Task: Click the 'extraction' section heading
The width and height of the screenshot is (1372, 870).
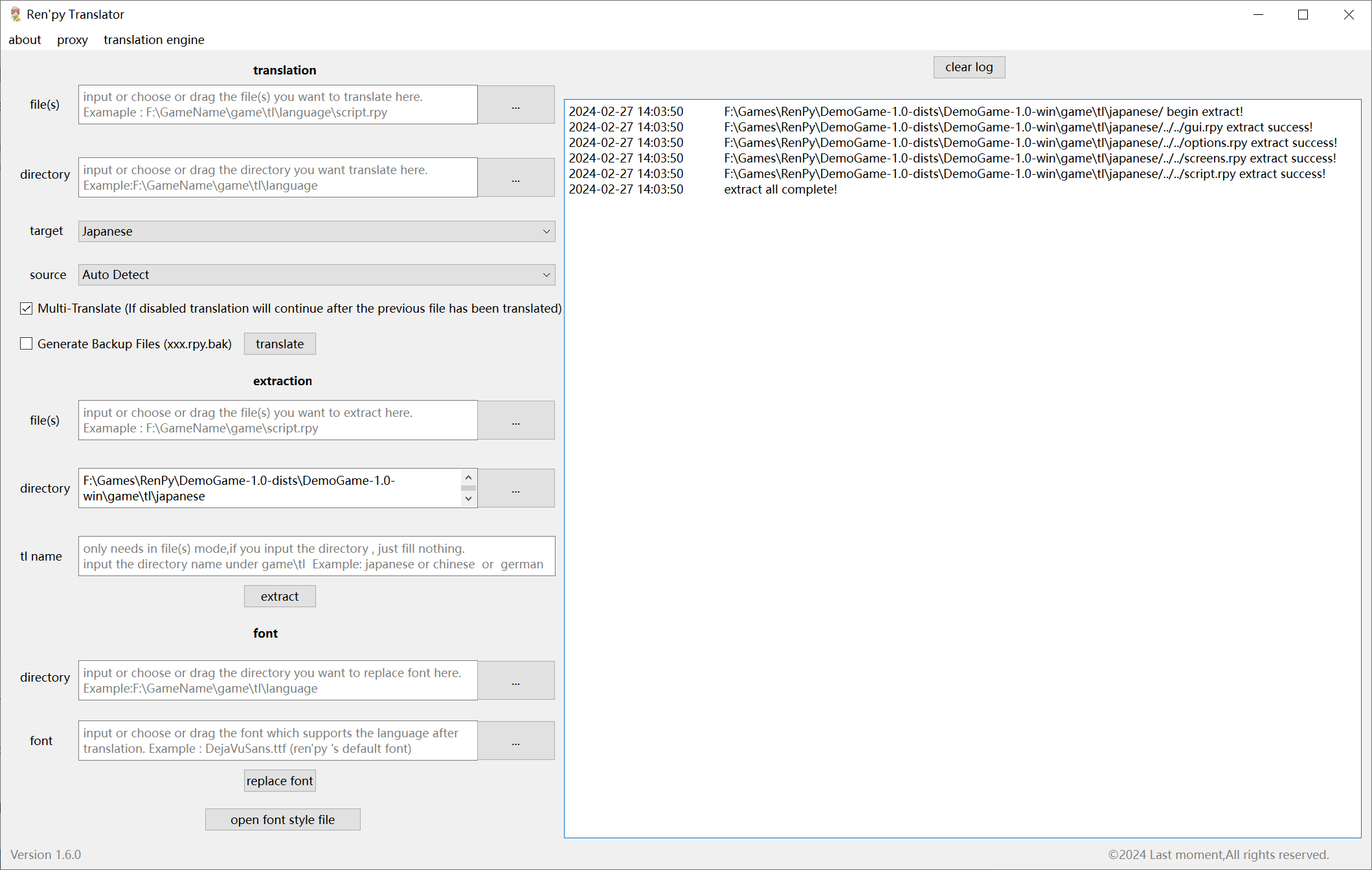Action: pyautogui.click(x=283, y=381)
